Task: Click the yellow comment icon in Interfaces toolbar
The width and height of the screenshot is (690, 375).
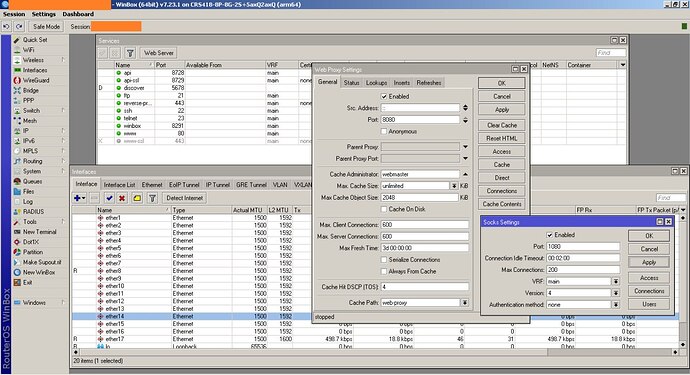Action: (x=137, y=198)
